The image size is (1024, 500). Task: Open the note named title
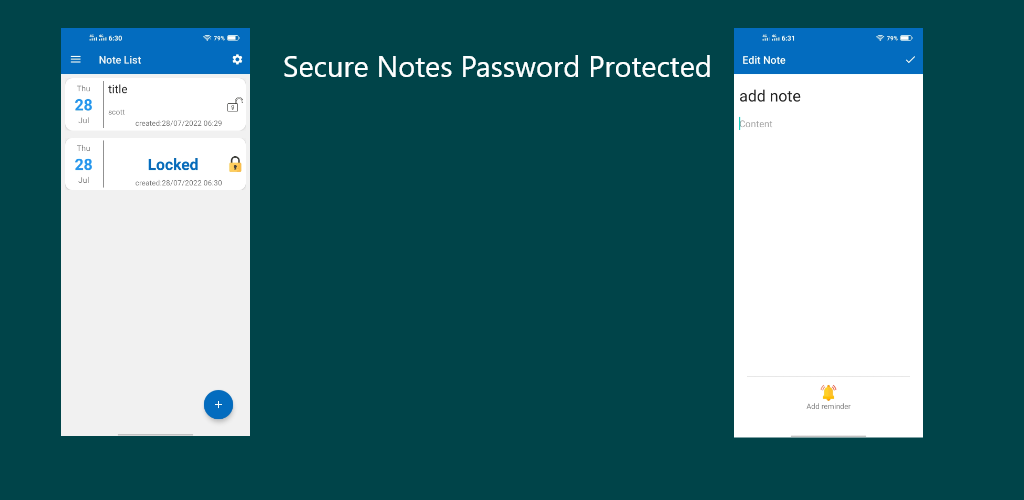pos(155,104)
